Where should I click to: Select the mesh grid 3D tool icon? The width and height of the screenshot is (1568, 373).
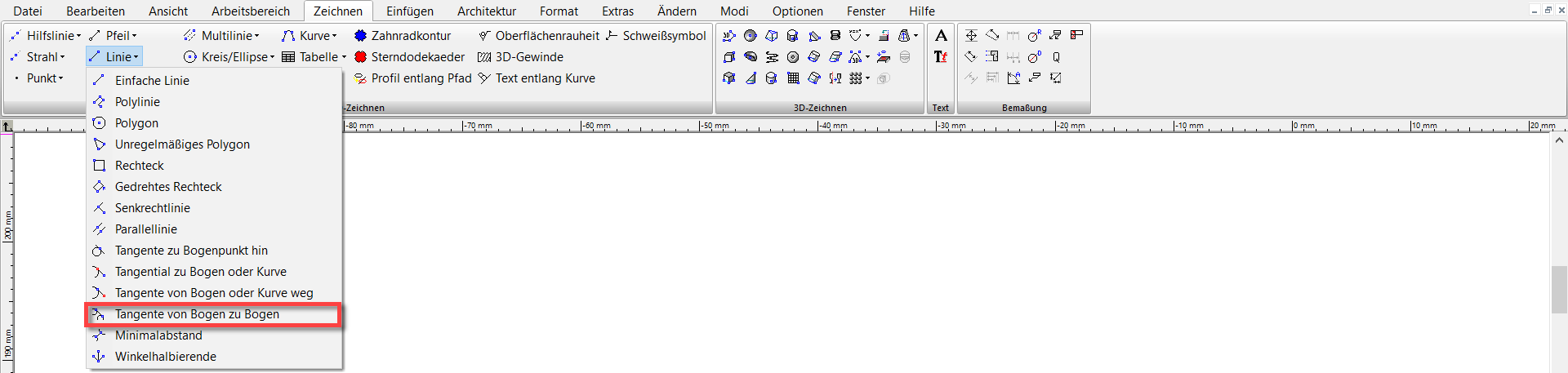point(793,78)
